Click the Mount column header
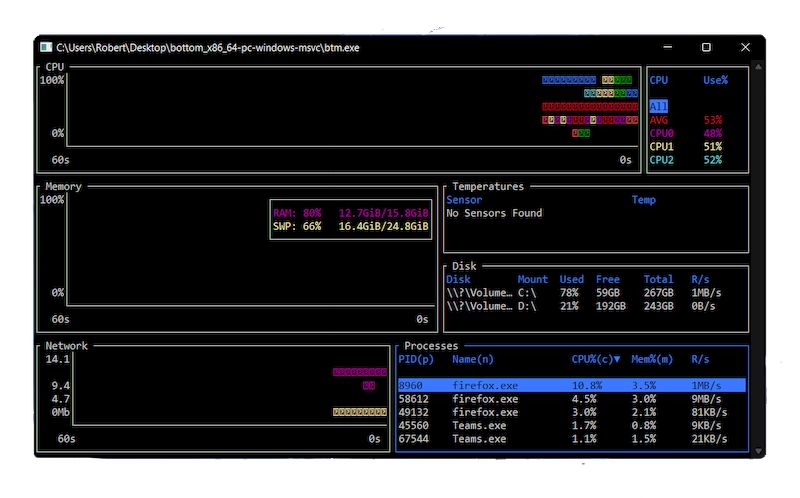 [533, 280]
